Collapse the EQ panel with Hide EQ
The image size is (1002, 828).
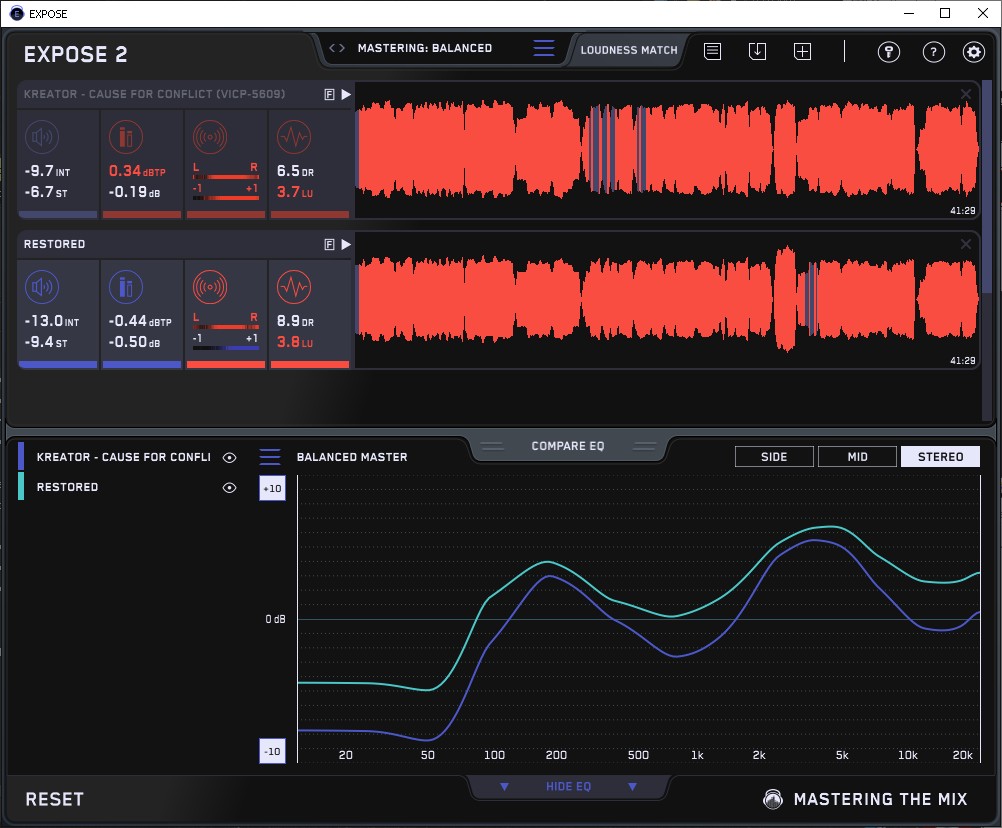[568, 787]
